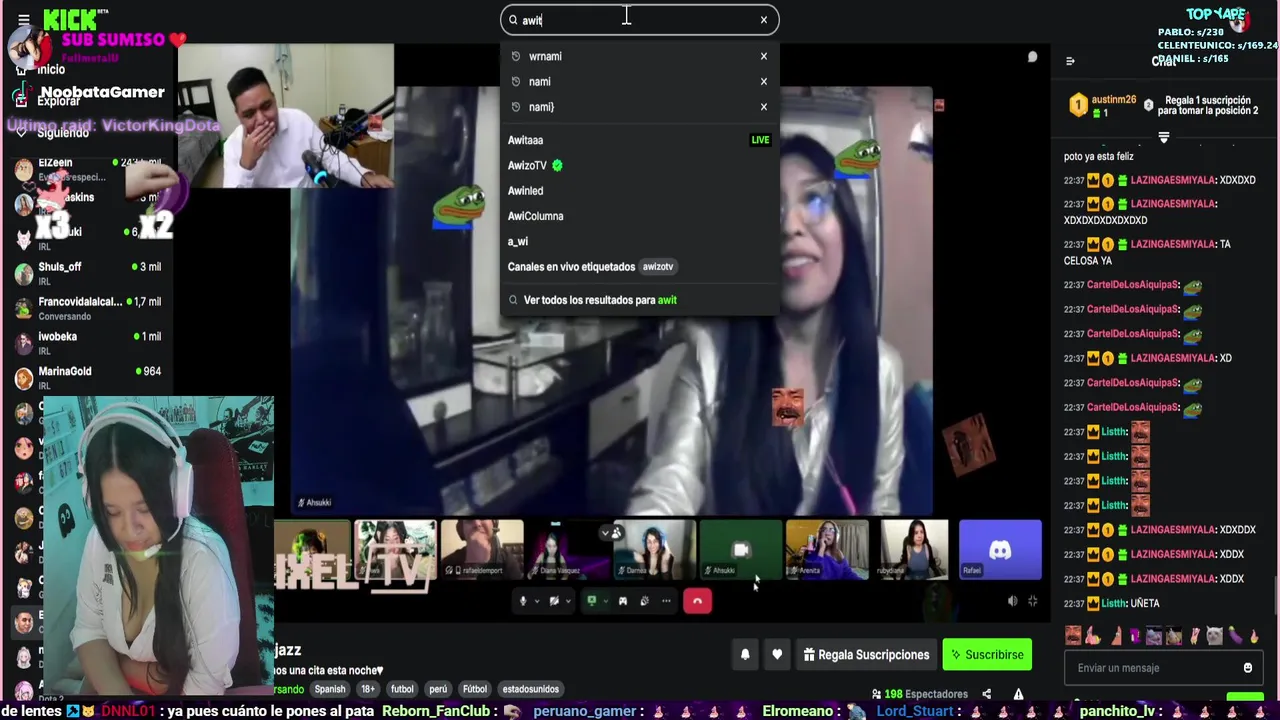
Task: Select Arenita participant thumbnail
Action: (x=827, y=549)
